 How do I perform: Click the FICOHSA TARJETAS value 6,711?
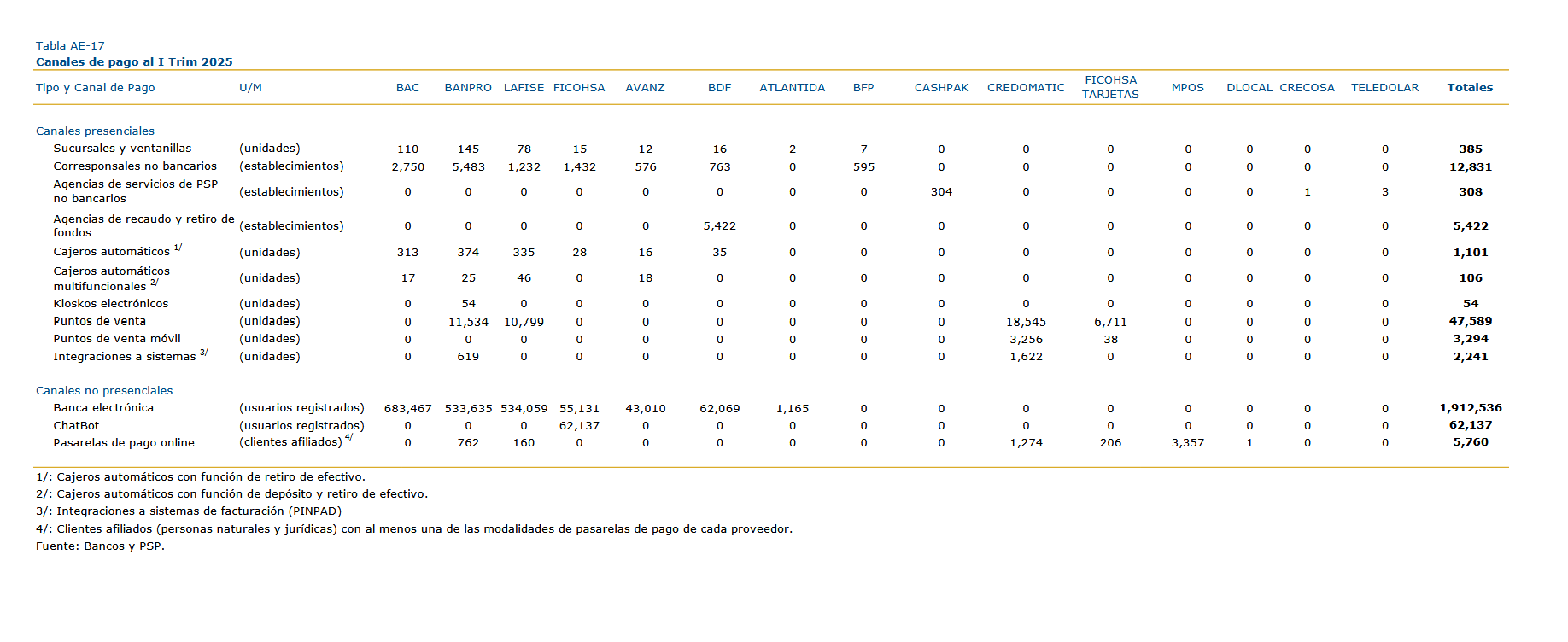[1110, 323]
